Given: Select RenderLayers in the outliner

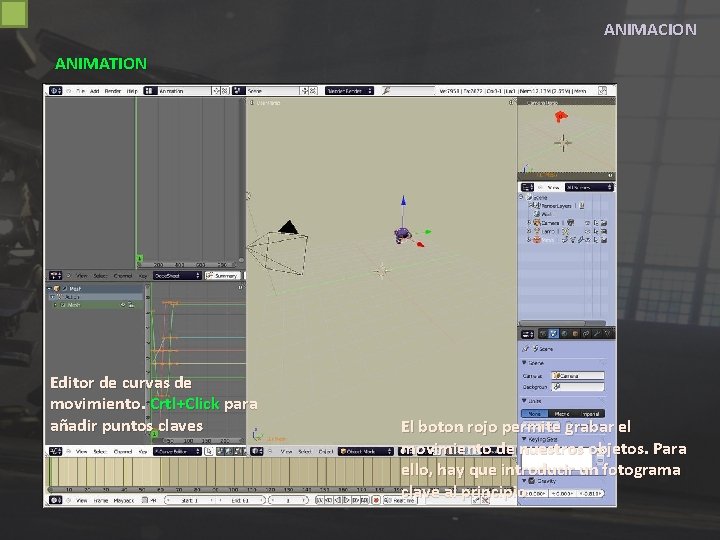Looking at the screenshot, I should coord(555,206).
